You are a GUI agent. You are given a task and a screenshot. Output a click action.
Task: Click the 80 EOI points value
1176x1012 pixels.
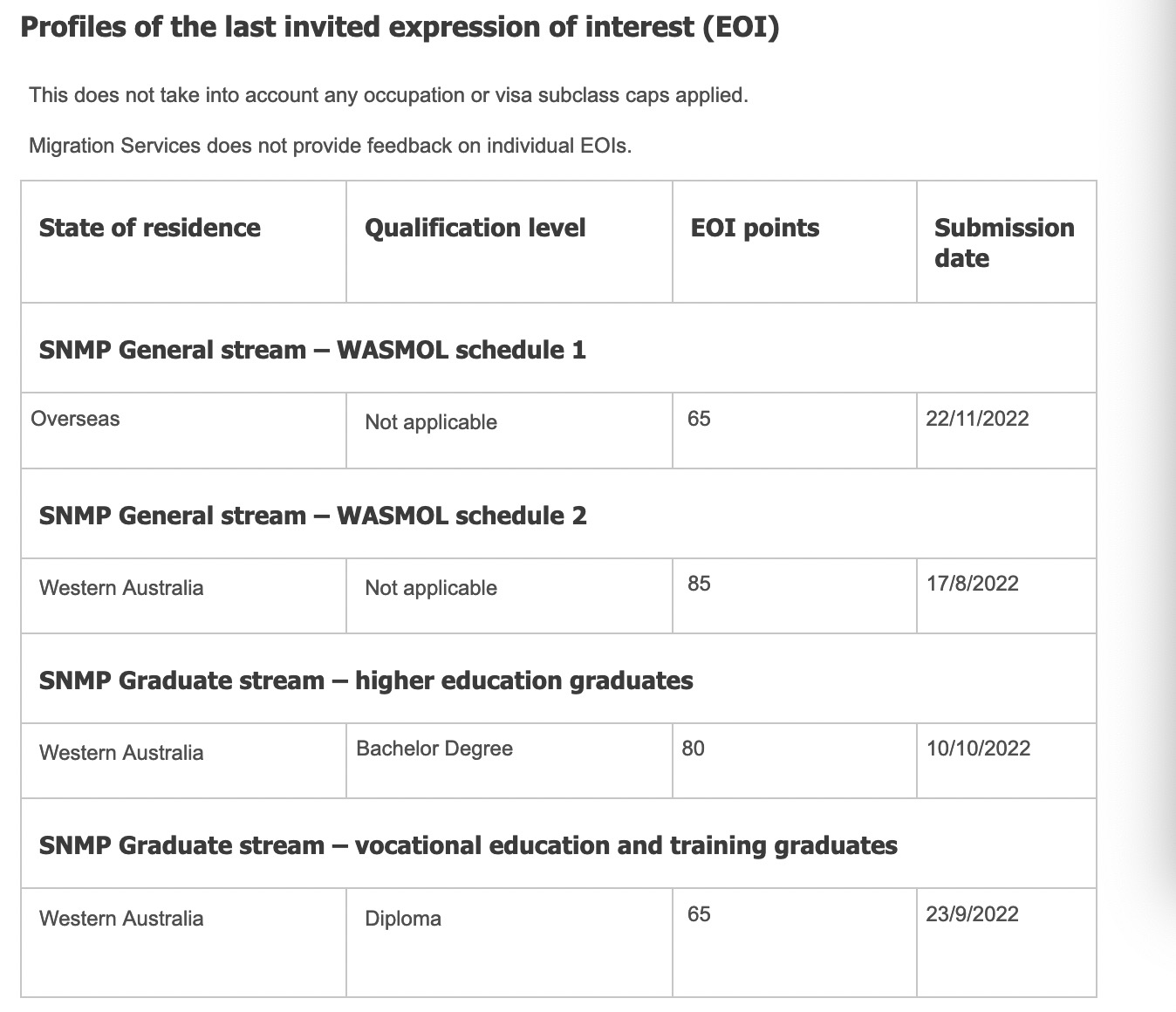[693, 749]
